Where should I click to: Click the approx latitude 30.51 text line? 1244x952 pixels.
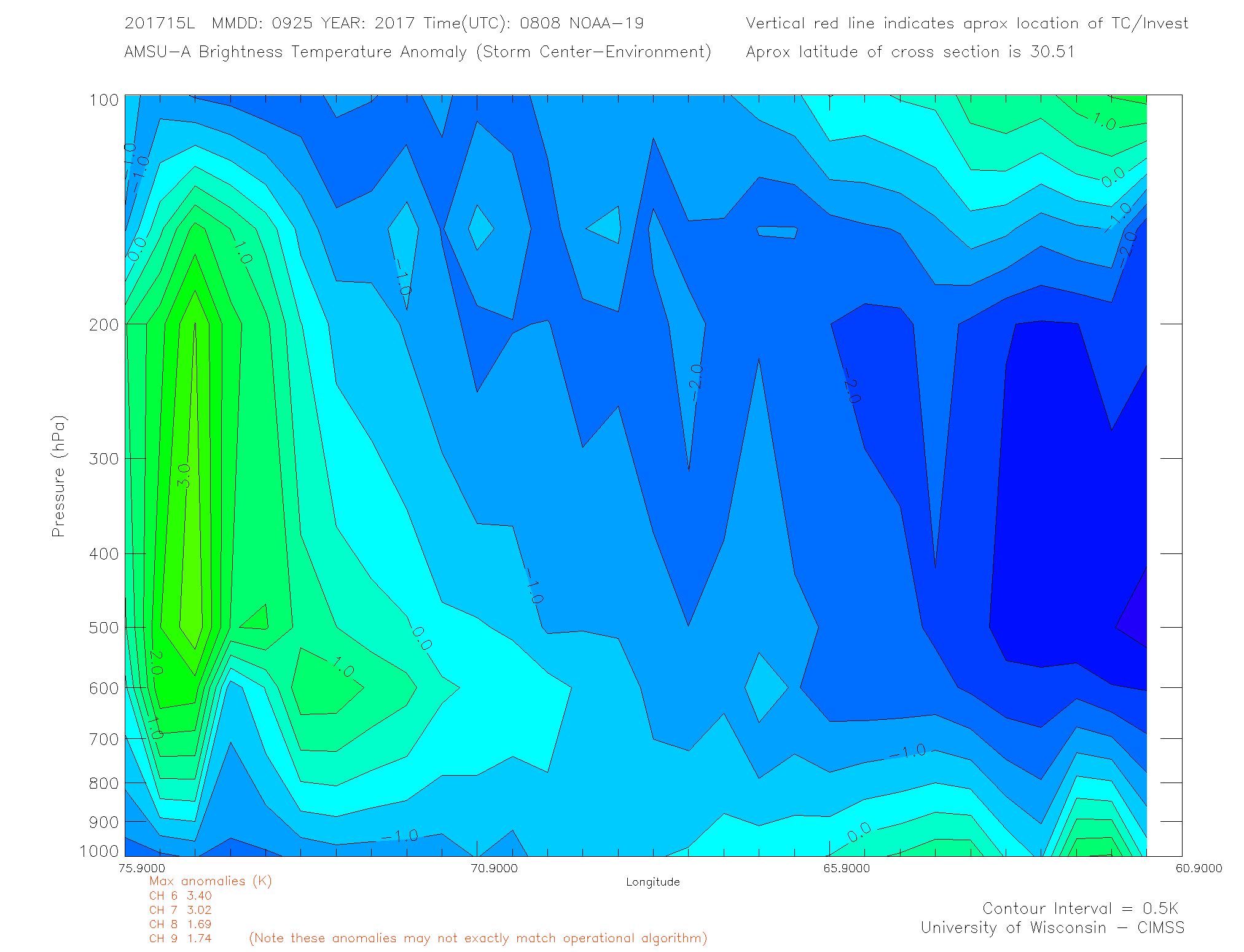click(x=910, y=52)
